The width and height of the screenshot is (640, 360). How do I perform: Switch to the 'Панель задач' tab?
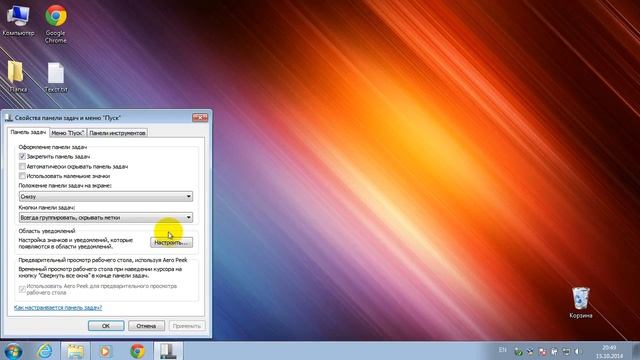[28, 132]
